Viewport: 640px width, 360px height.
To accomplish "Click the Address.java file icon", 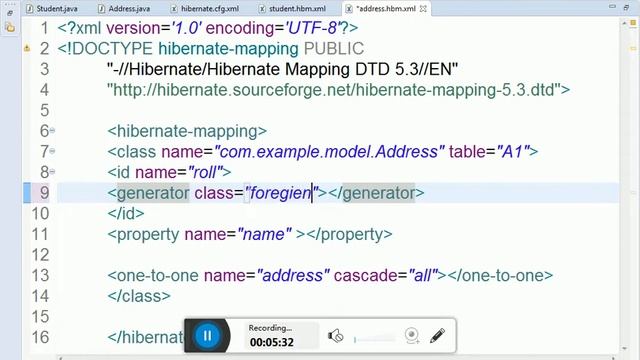I will point(102,9).
